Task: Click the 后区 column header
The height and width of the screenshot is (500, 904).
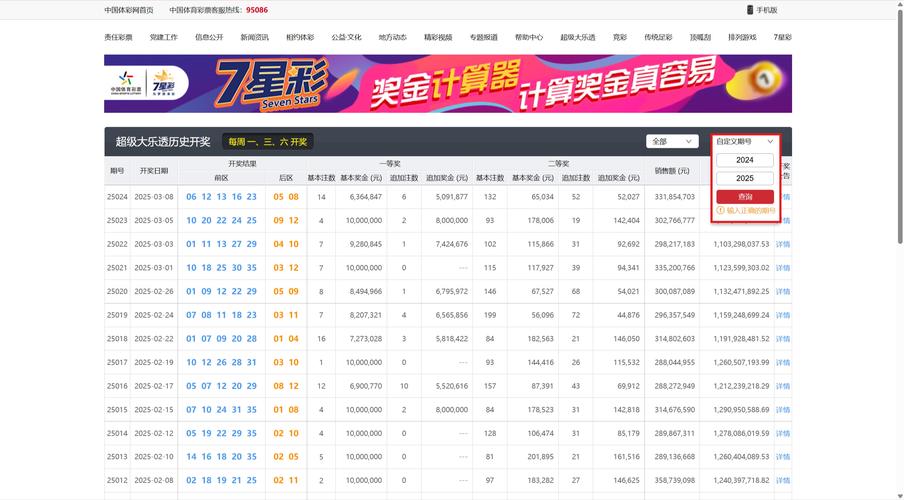Action: point(286,178)
